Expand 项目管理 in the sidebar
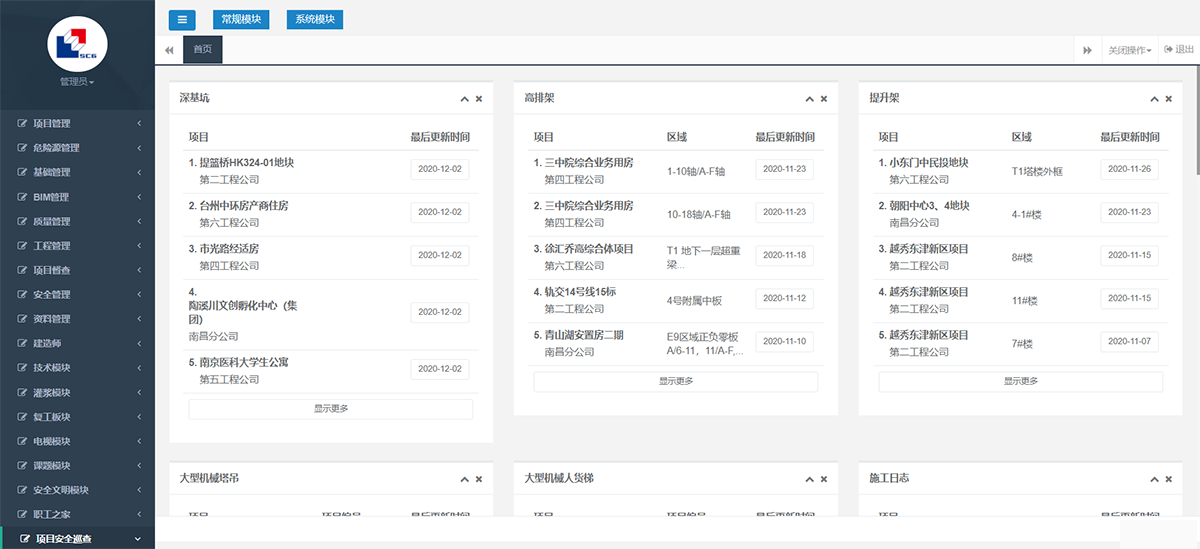 coord(77,124)
